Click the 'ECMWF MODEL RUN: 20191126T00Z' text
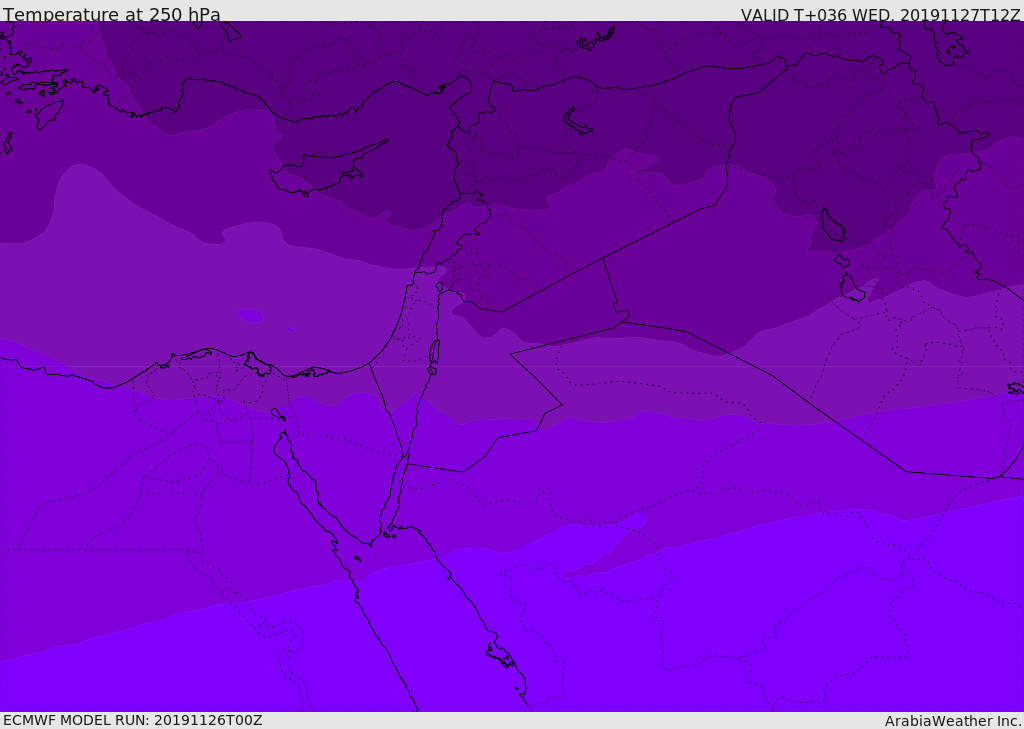 coord(133,720)
